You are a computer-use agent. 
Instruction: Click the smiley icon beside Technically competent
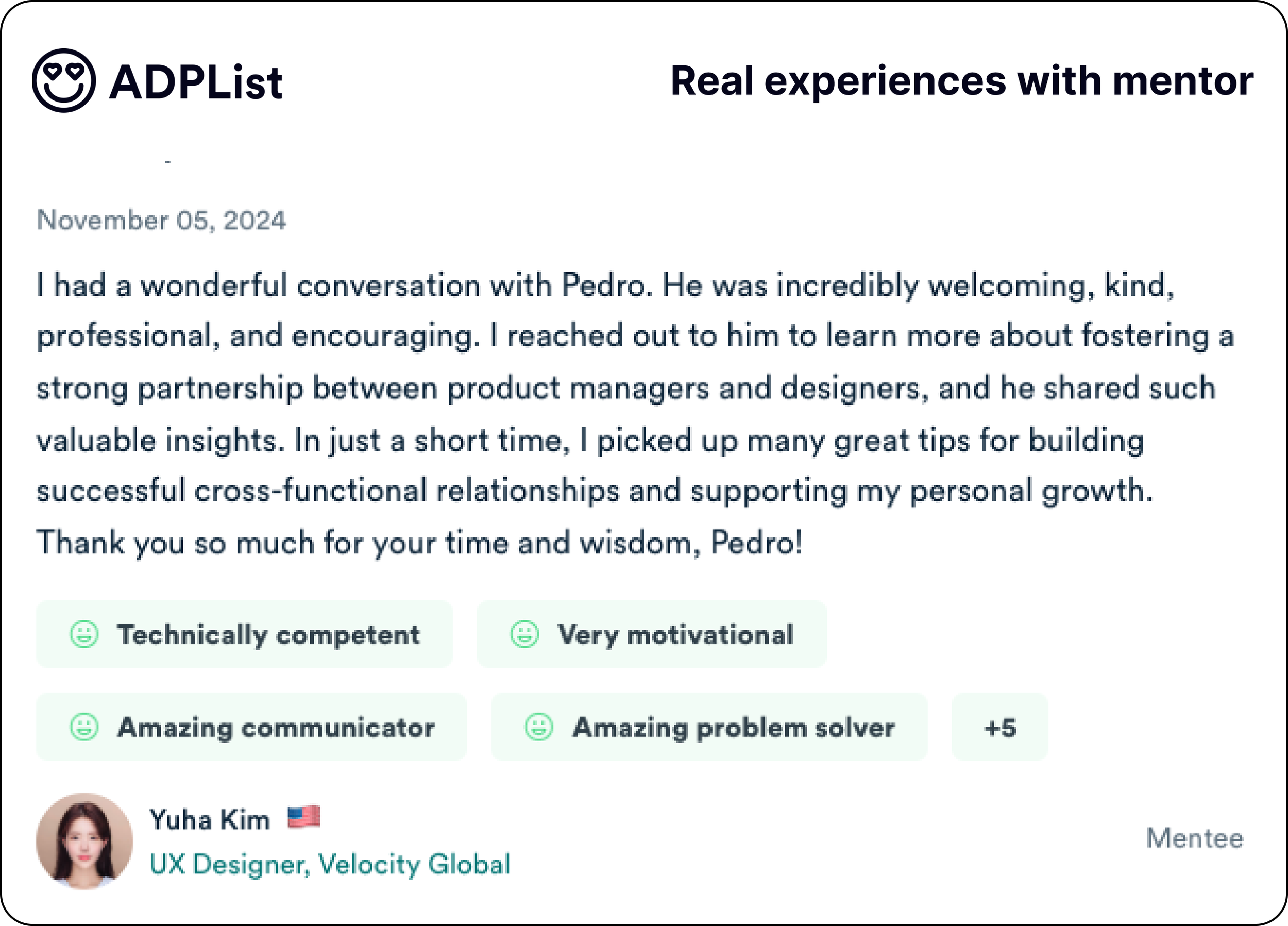click(x=84, y=634)
